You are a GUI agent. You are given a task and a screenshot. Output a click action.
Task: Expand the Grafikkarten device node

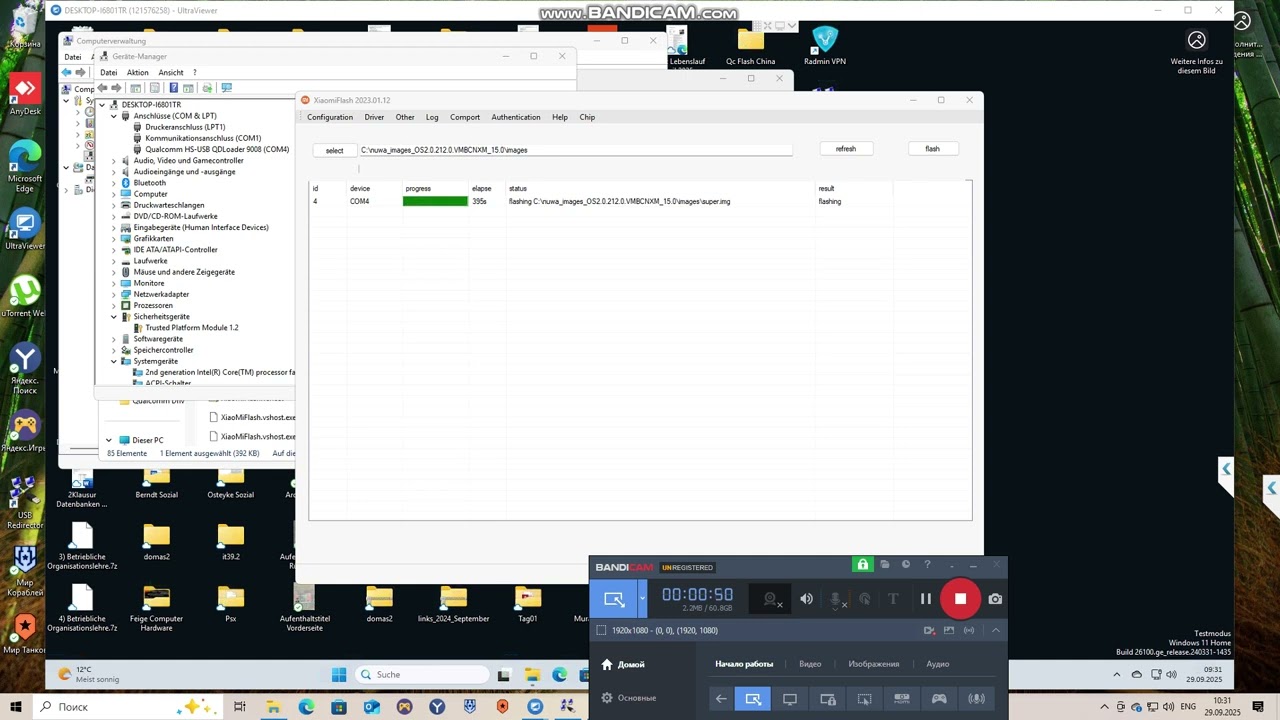pos(114,239)
